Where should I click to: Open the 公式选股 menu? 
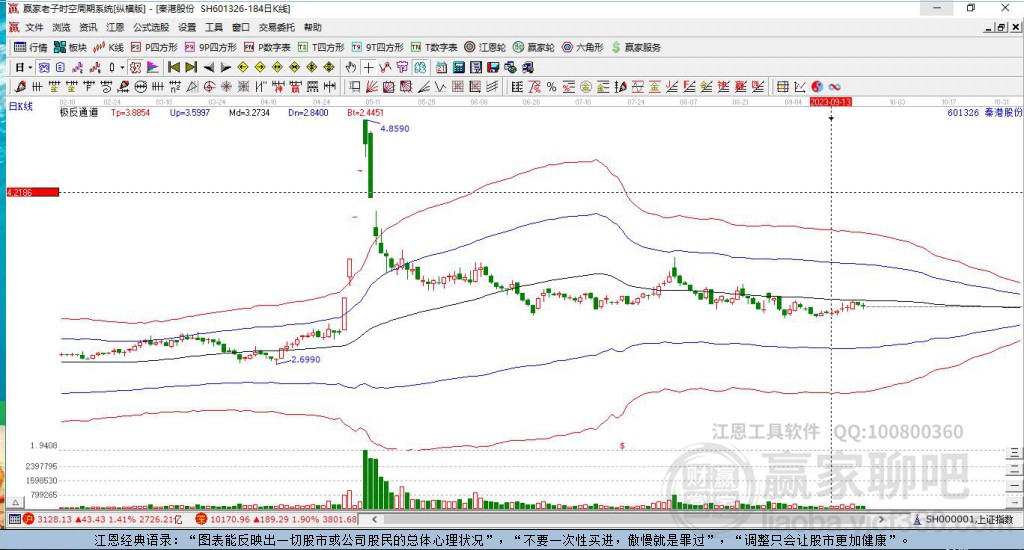[151, 27]
